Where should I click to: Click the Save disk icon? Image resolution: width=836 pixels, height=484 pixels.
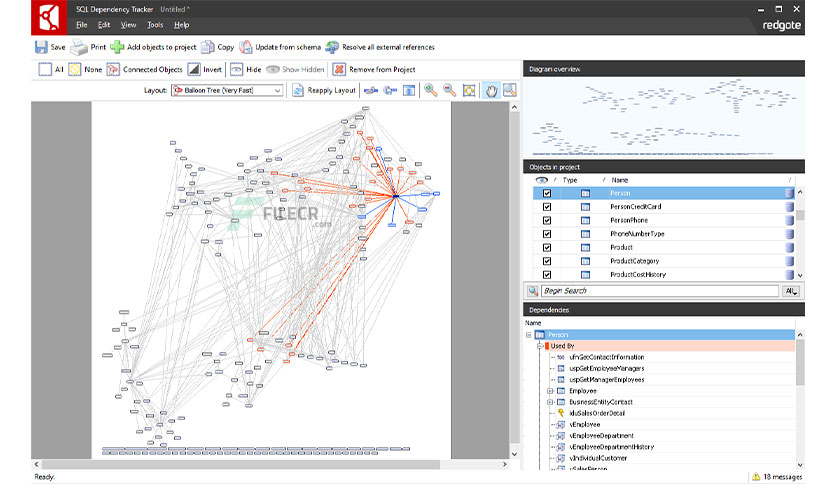coord(41,47)
